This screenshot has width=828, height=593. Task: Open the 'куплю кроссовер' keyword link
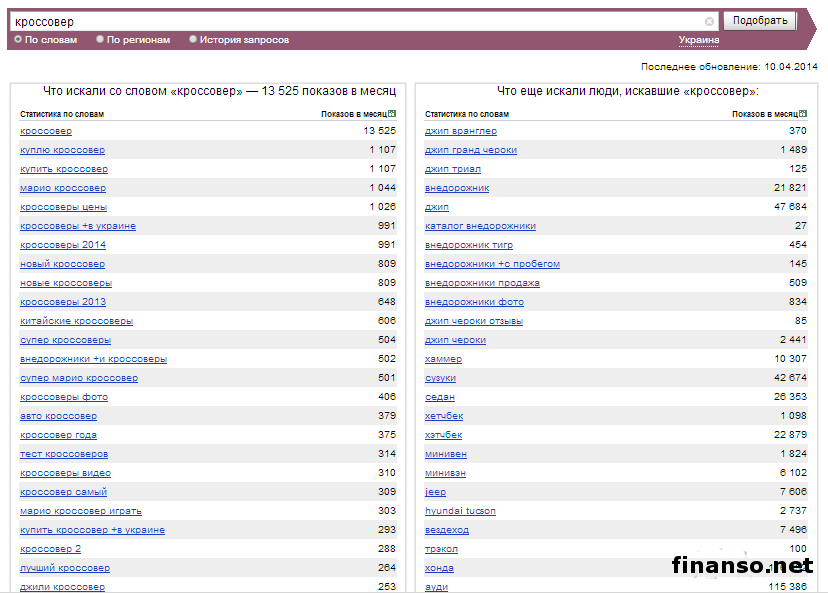coord(62,150)
